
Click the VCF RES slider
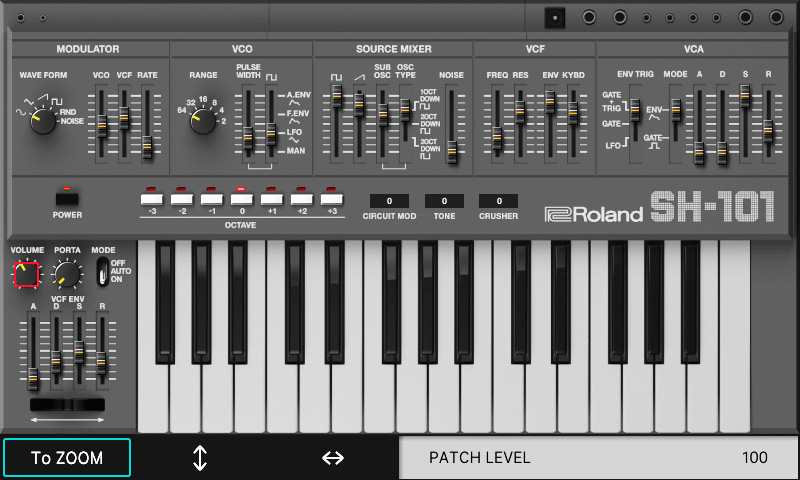pyautogui.click(x=520, y=112)
